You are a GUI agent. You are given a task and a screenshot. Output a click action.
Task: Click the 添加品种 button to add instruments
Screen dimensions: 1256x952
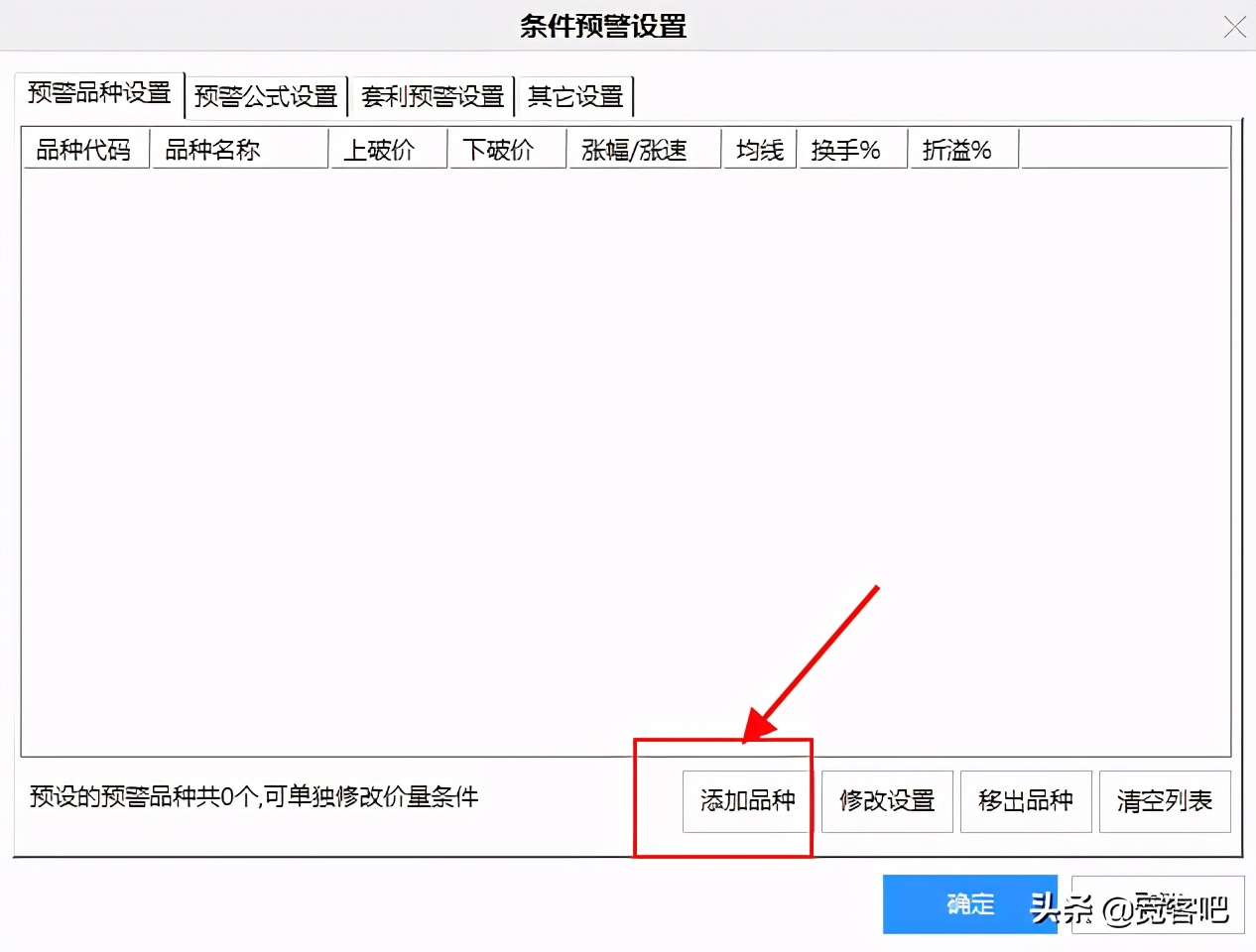(x=746, y=801)
